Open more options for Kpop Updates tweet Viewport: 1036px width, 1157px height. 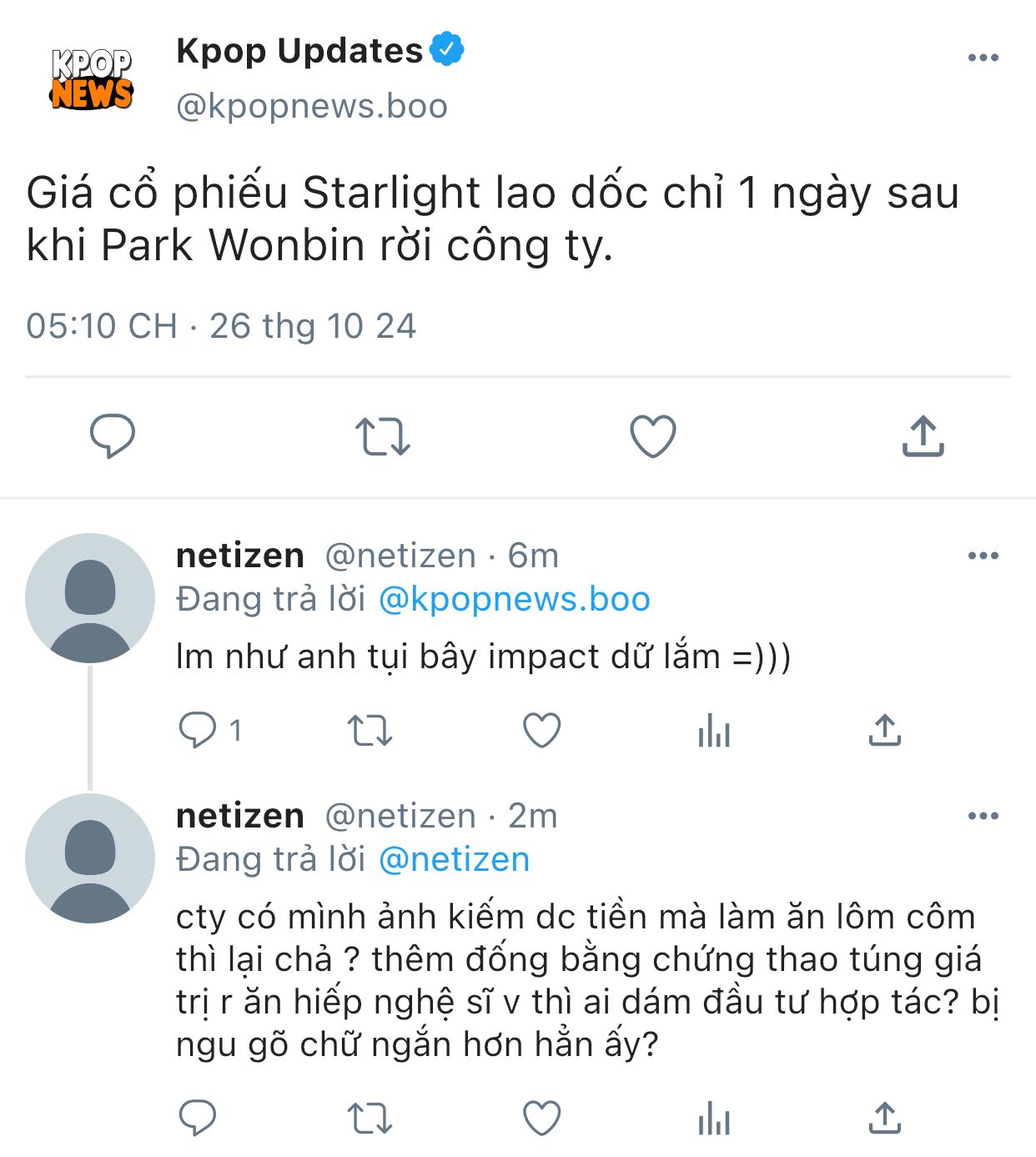coord(983,58)
